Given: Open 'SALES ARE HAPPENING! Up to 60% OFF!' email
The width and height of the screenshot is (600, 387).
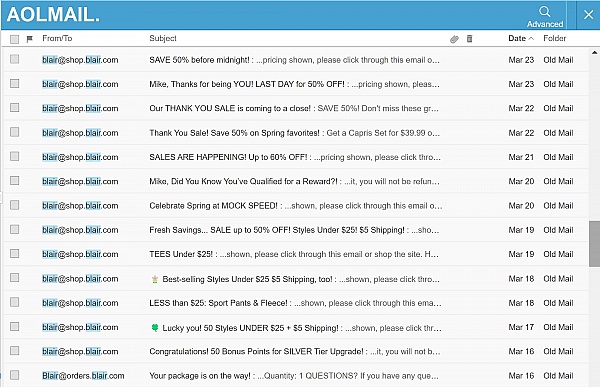Looking at the screenshot, I should [295, 157].
